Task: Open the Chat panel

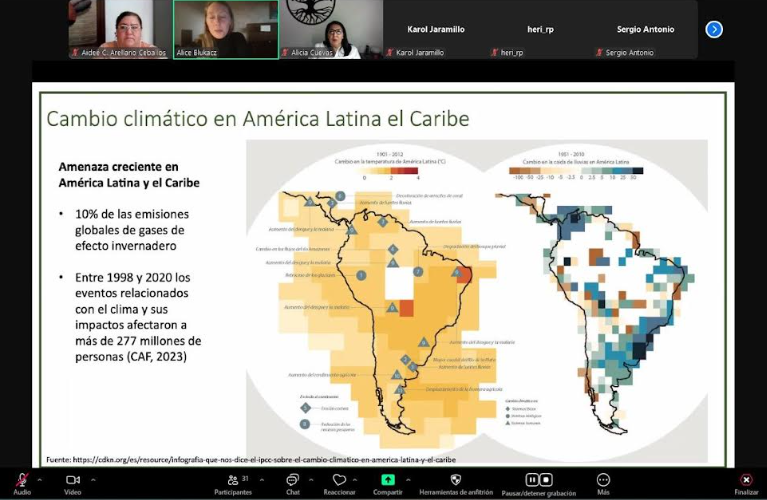Action: [292, 481]
